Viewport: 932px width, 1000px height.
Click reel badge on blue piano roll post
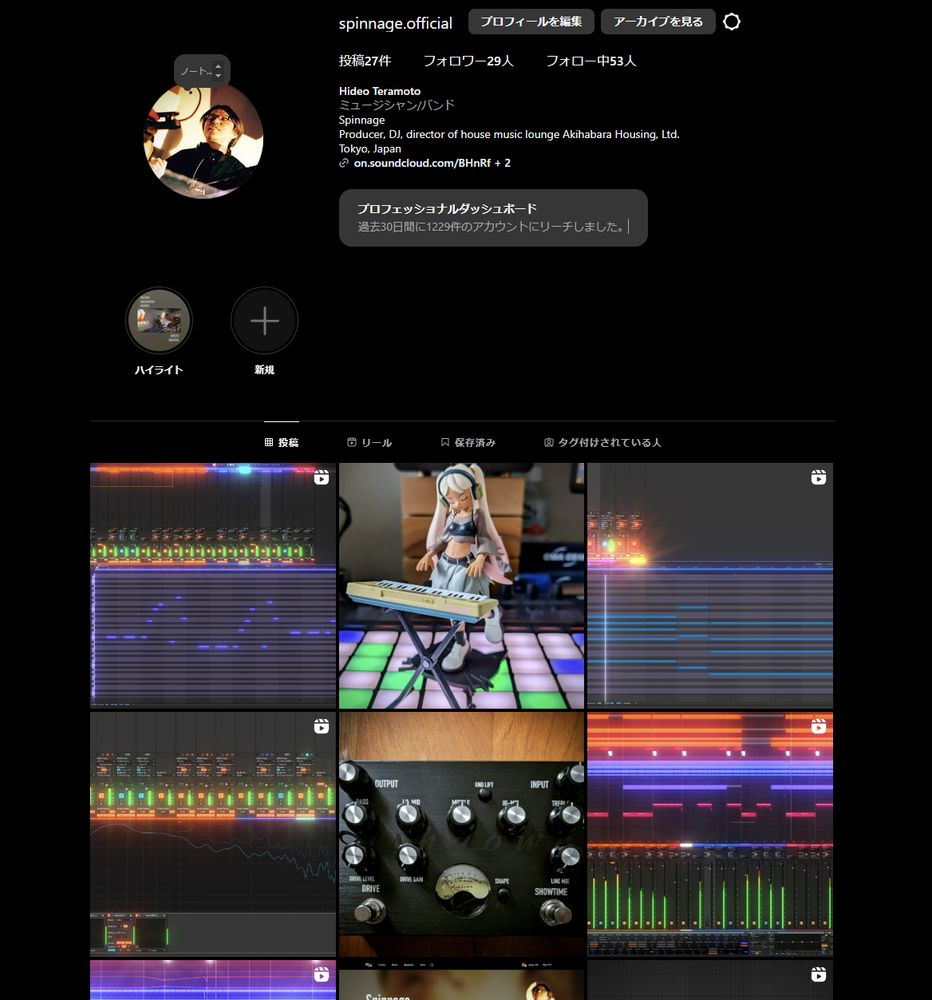(818, 478)
